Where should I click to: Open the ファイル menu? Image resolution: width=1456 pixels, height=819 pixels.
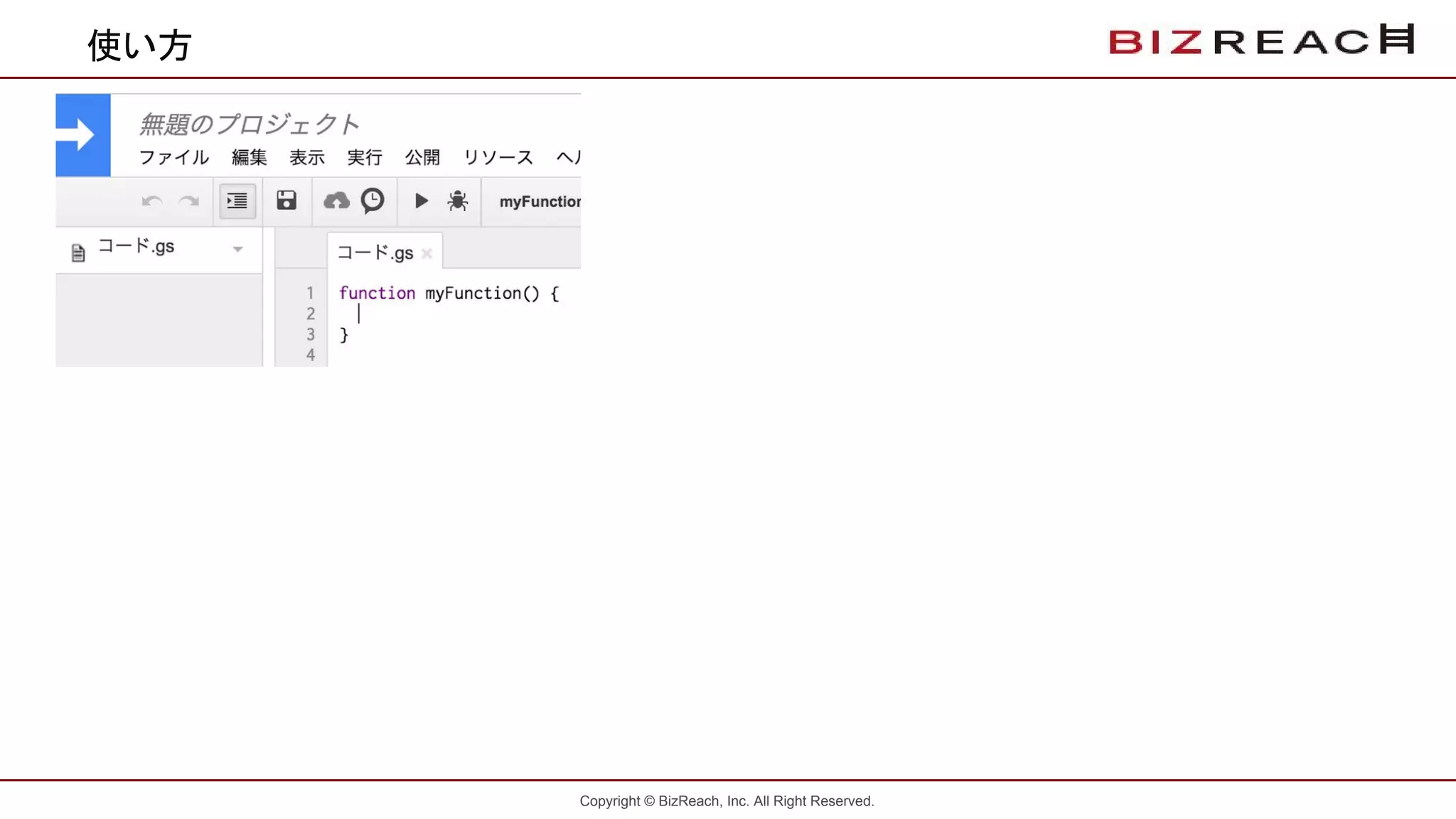tap(173, 157)
